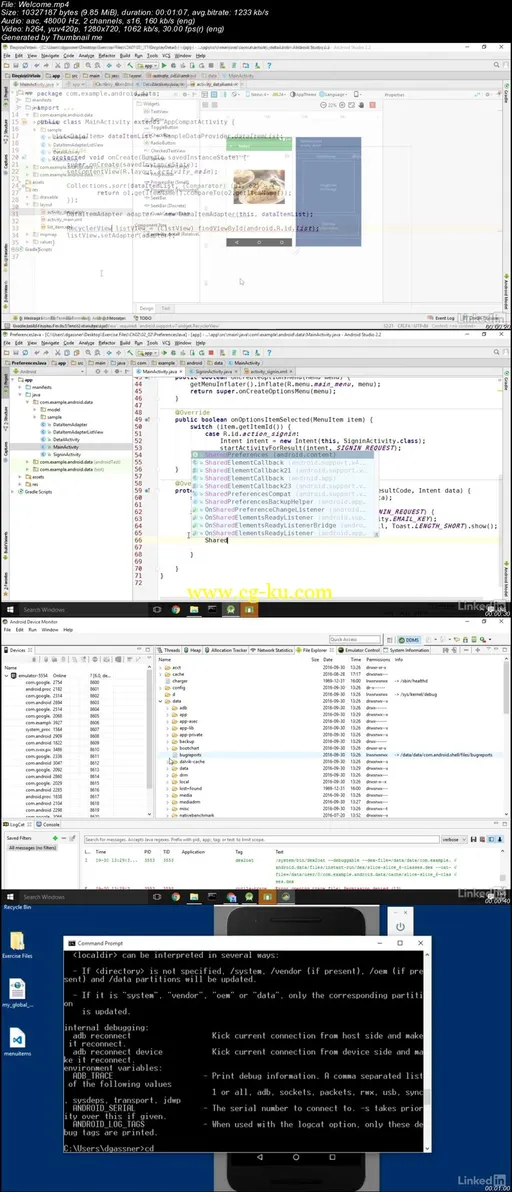512x1192 pixels.
Task: Select system_proc process in Devices list
Action: 37,729
